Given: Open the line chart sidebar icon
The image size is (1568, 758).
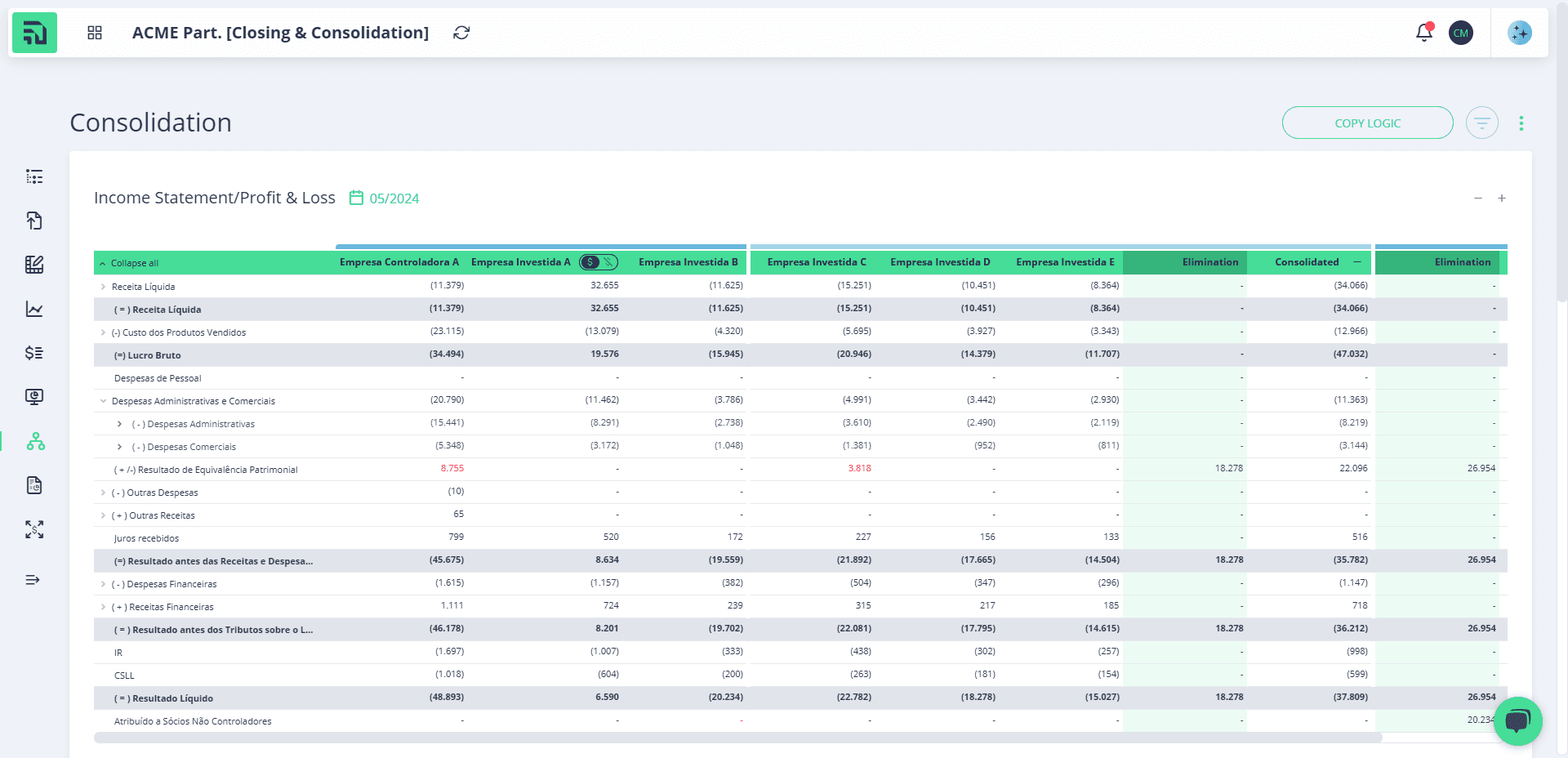Looking at the screenshot, I should (x=34, y=309).
